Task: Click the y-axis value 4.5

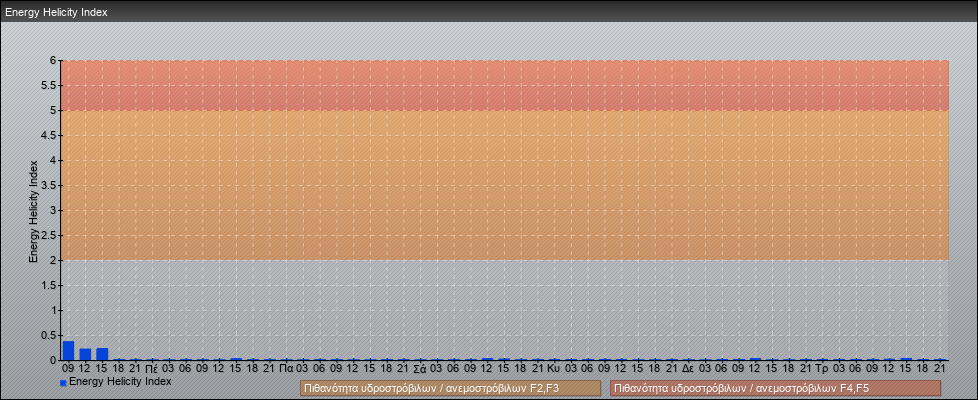Action: tap(50, 135)
